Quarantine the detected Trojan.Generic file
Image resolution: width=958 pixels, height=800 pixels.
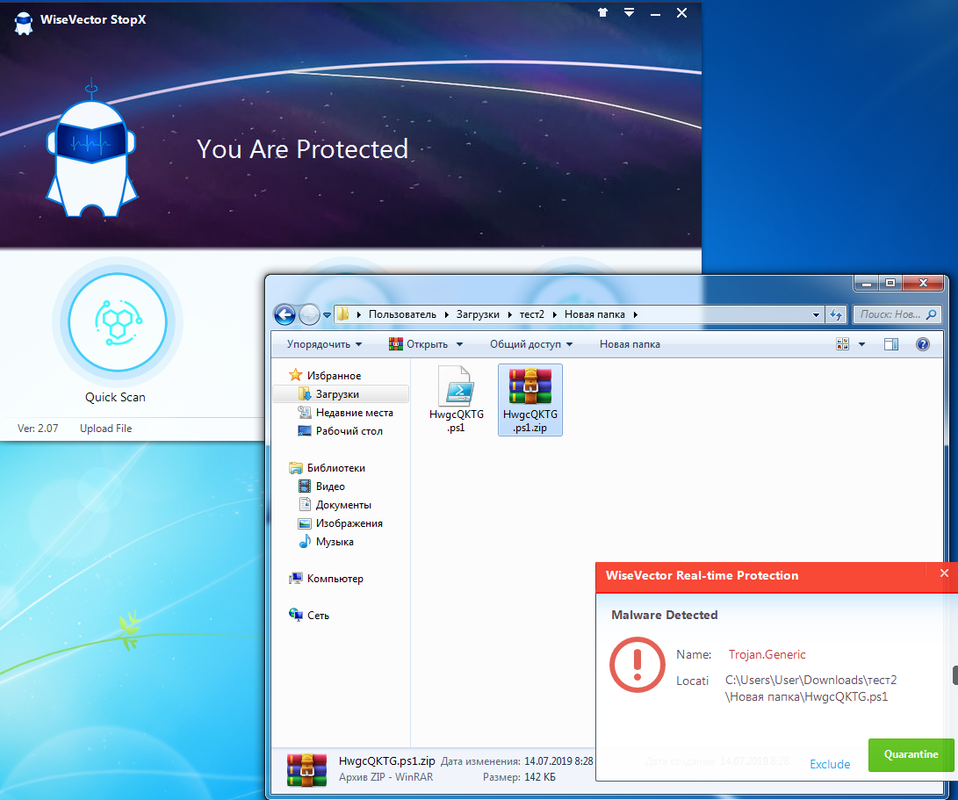coord(911,755)
